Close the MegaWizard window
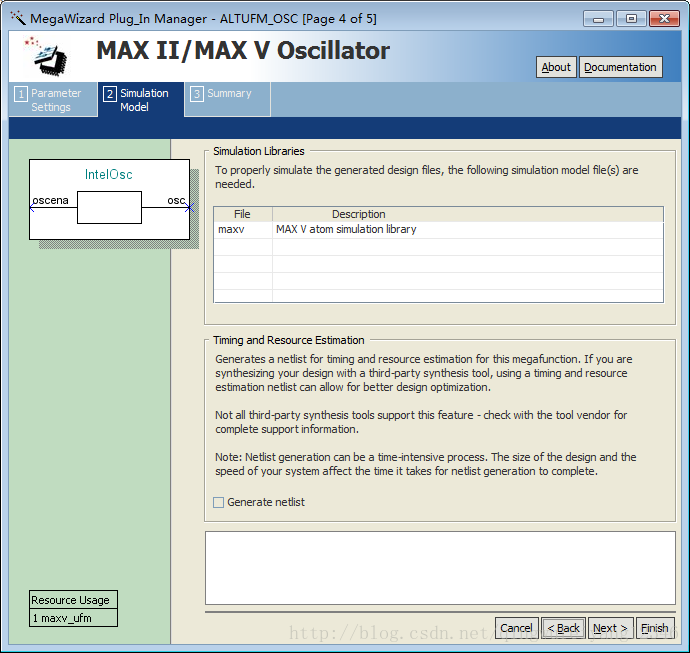 coord(664,18)
